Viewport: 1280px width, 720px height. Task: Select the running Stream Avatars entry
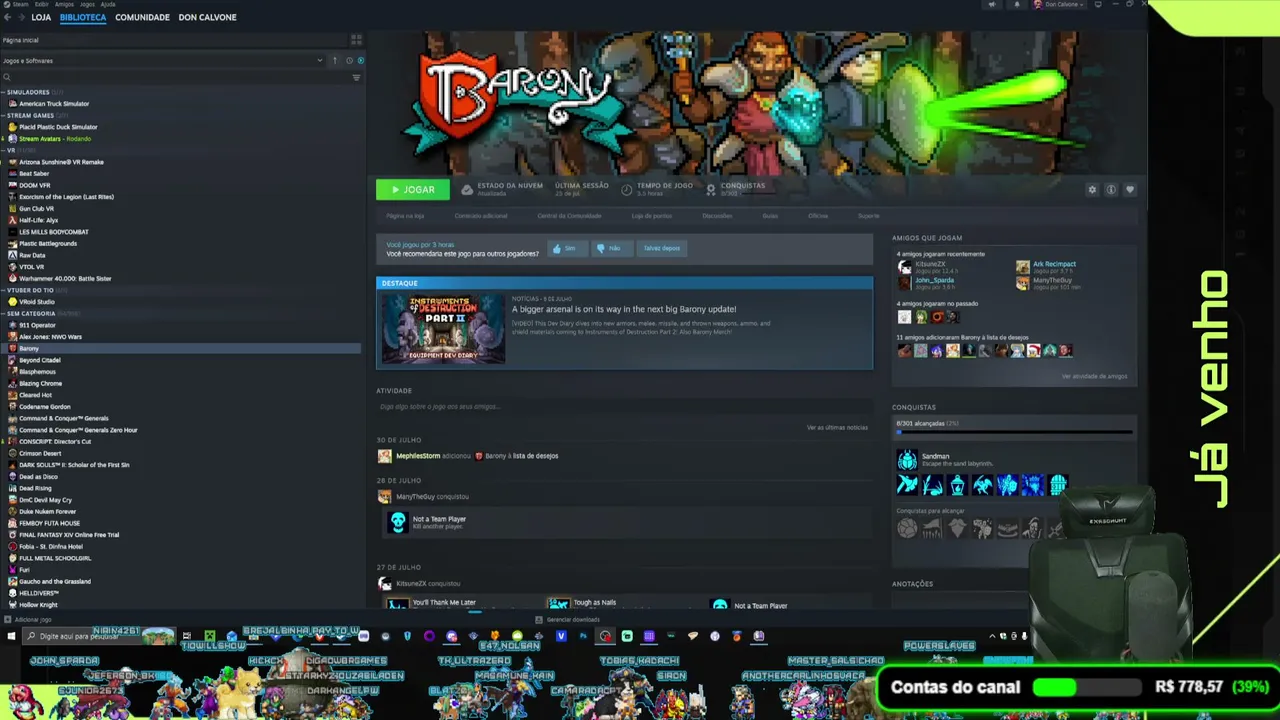point(54,139)
